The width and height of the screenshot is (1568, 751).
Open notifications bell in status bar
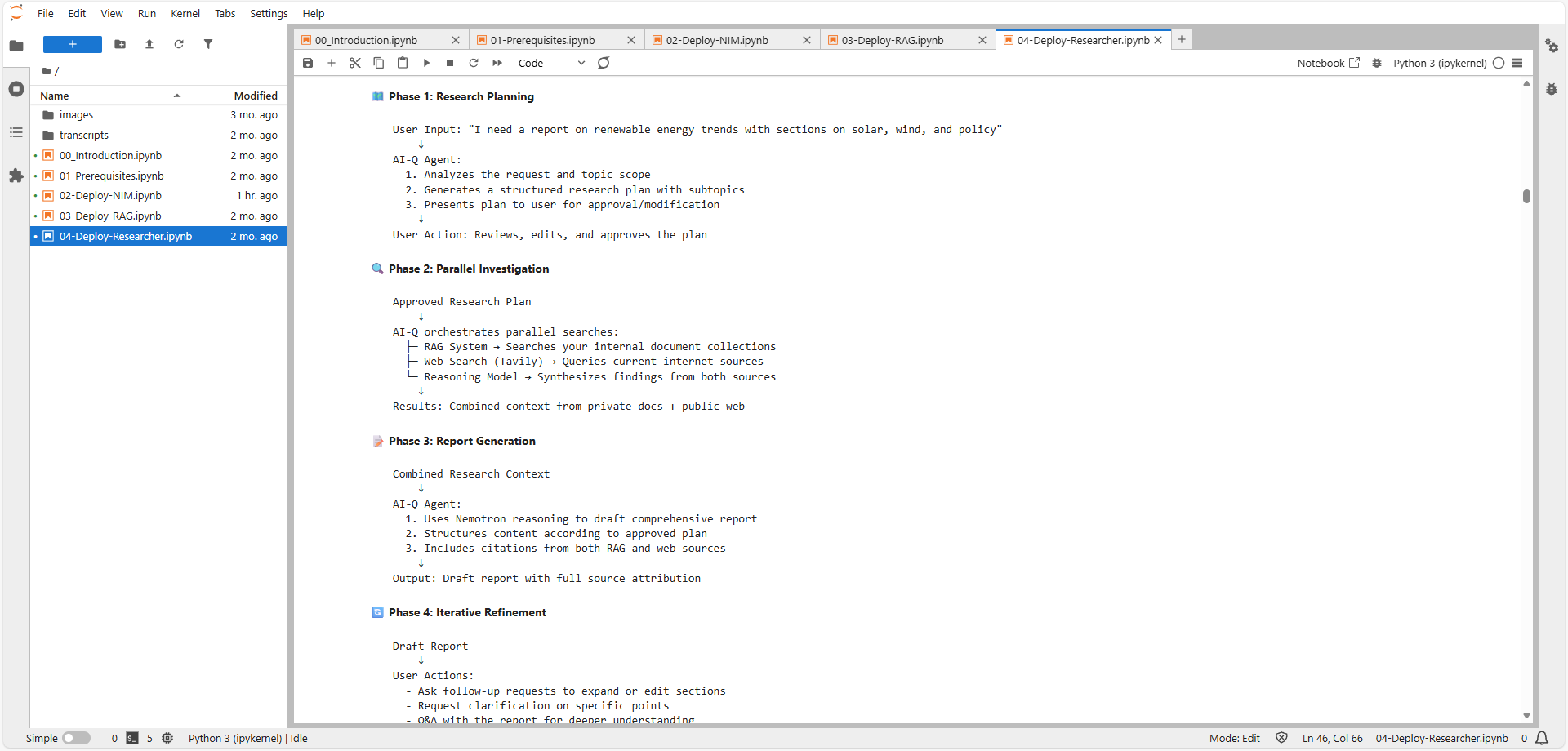pyautogui.click(x=1542, y=738)
